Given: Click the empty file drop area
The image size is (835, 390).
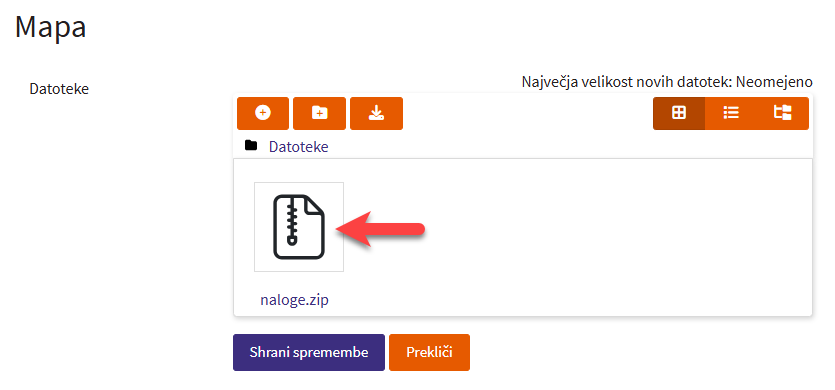Looking at the screenshot, I should [575, 237].
